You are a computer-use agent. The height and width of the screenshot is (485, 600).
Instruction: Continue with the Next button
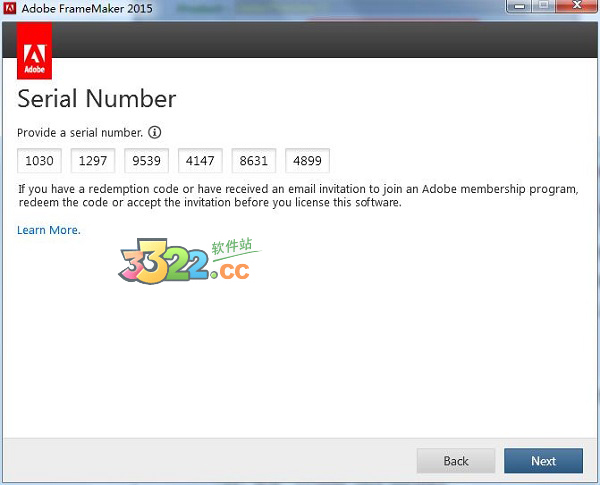pyautogui.click(x=543, y=461)
